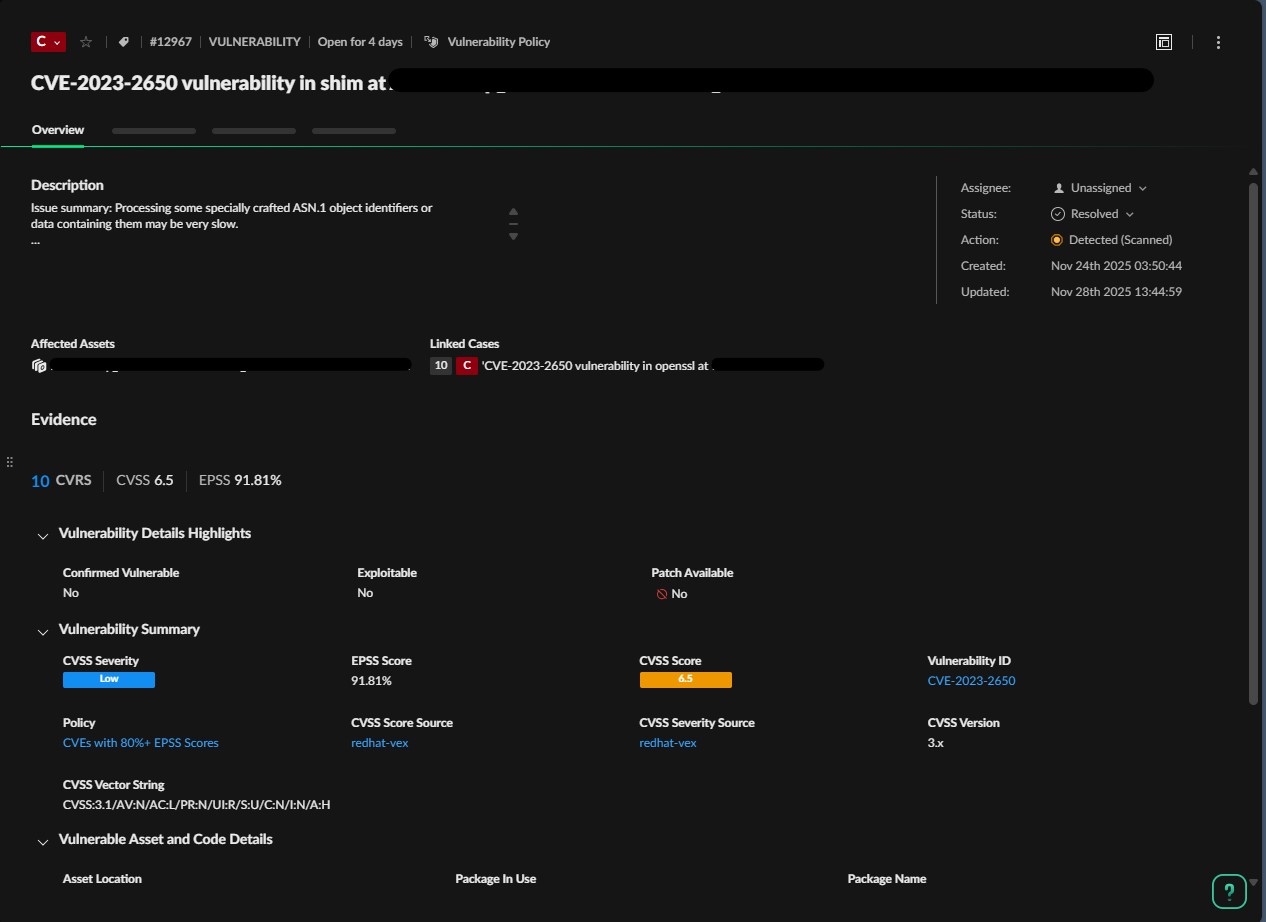This screenshot has width=1266, height=922.
Task: Open the CVE-2023-2650 vulnerability ID link
Action: pos(971,681)
